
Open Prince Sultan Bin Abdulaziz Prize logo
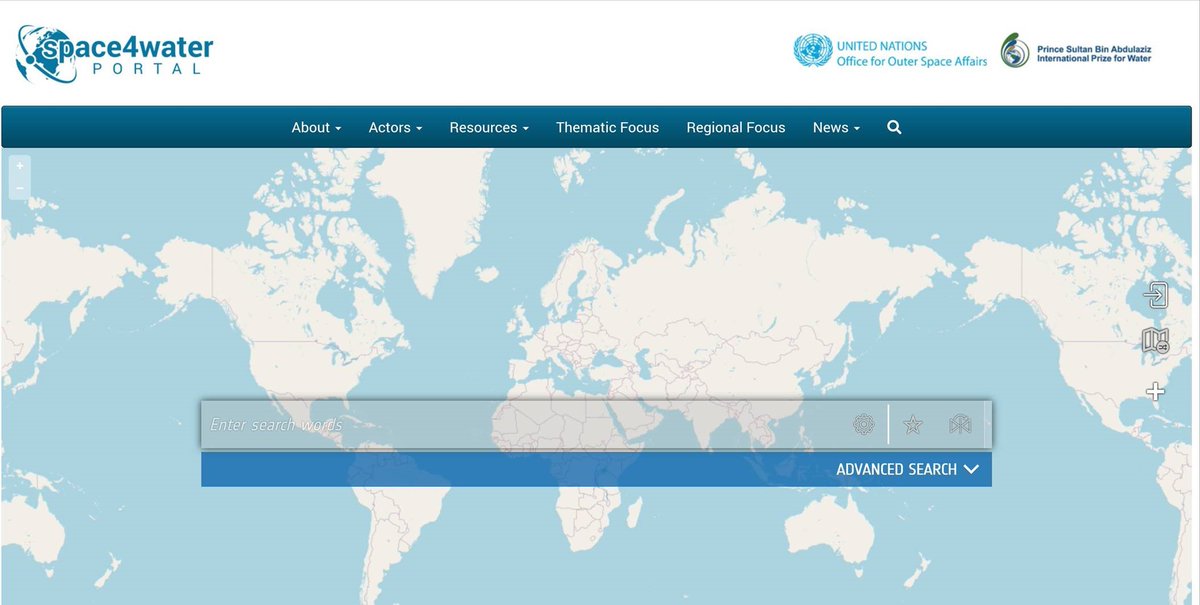click(x=1076, y=51)
